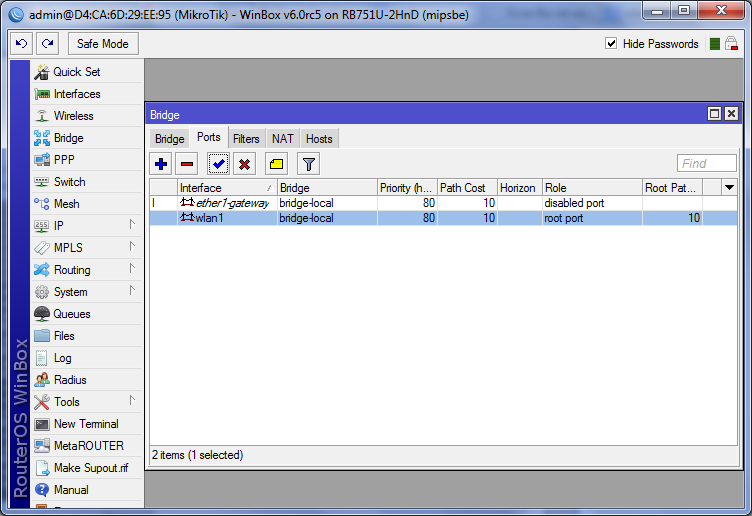Open the Switch menu item
Viewport: 752px width, 516px height.
tap(87, 182)
